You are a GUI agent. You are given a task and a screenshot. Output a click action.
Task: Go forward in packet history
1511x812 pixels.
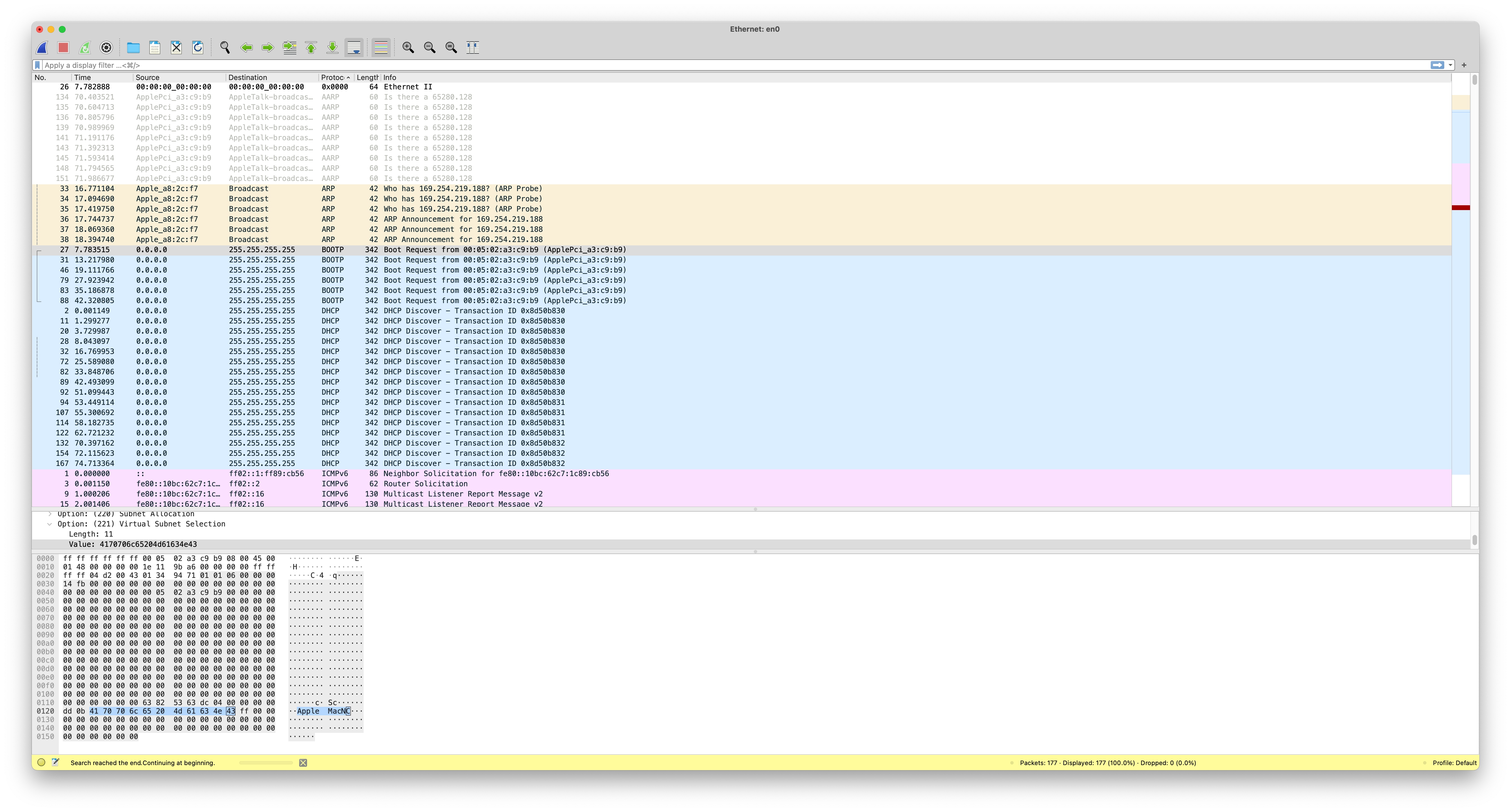(x=268, y=47)
